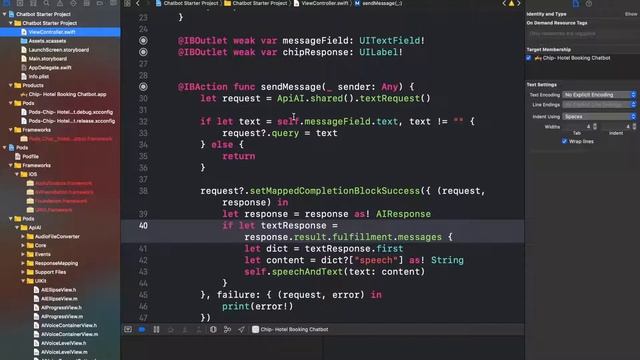Open the Debug navigator icon

tap(87, 3)
